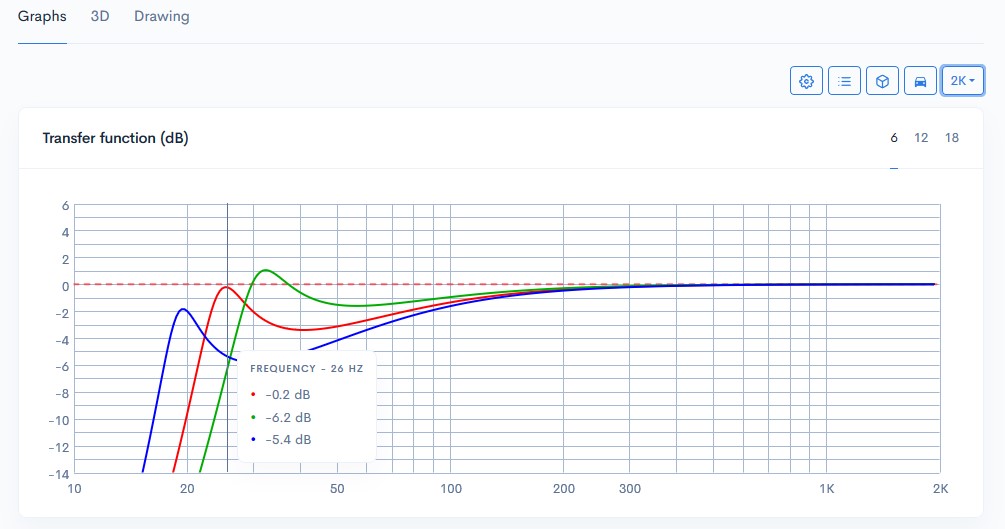Select the cube enclosure icon
This screenshot has width=1005, height=529.
click(x=882, y=81)
